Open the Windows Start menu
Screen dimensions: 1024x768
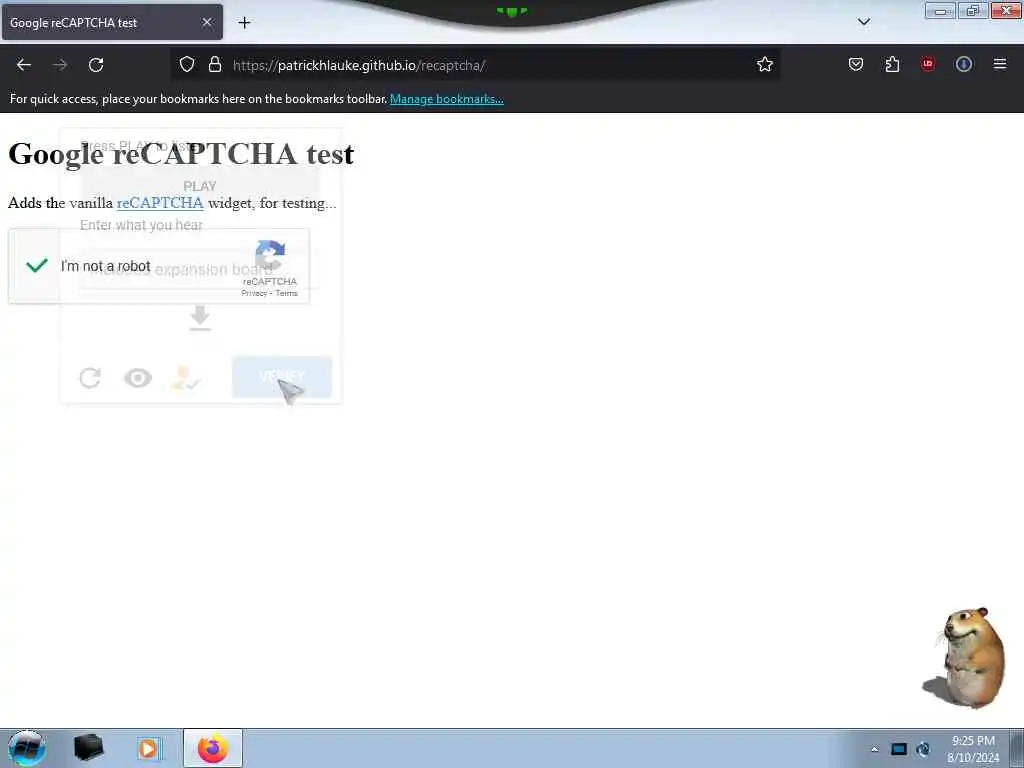(x=27, y=748)
